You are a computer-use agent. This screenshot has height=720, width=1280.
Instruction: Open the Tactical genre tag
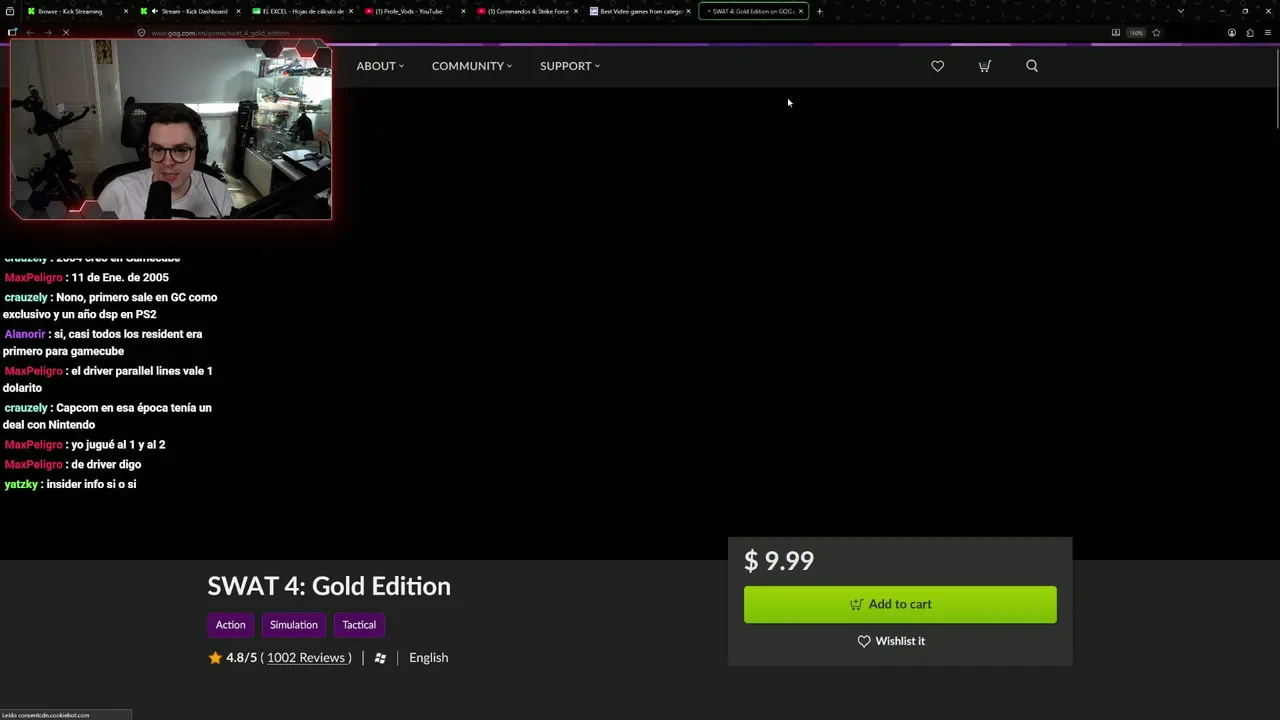coord(359,625)
